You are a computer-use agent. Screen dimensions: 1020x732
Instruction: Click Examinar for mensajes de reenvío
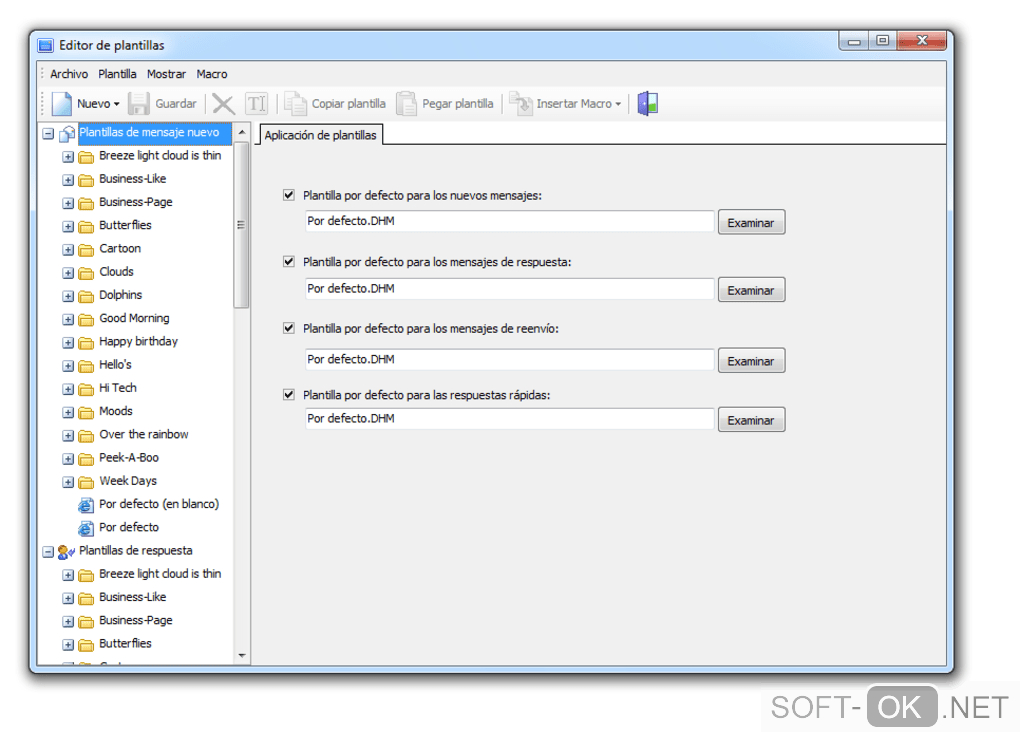point(751,360)
